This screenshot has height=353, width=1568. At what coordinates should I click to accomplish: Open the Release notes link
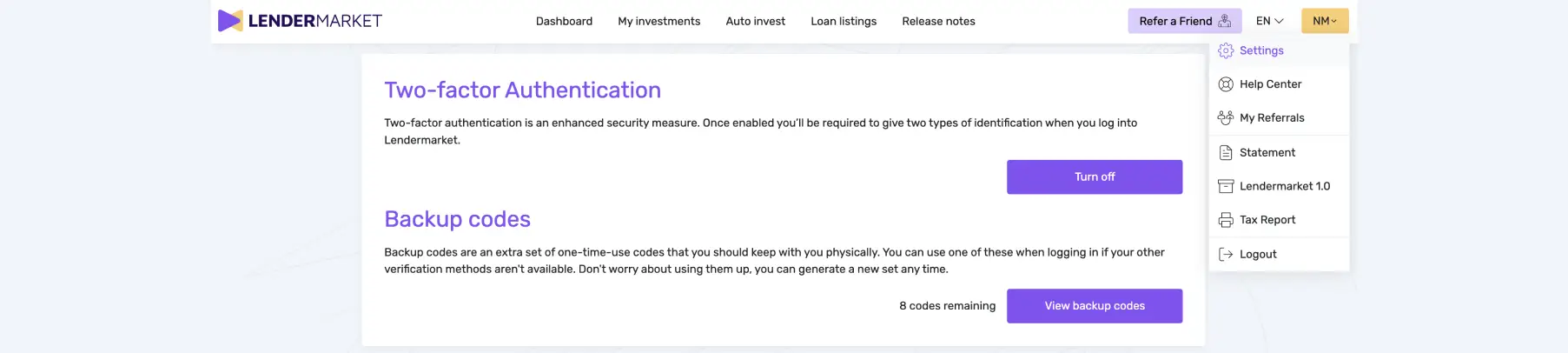coord(938,21)
